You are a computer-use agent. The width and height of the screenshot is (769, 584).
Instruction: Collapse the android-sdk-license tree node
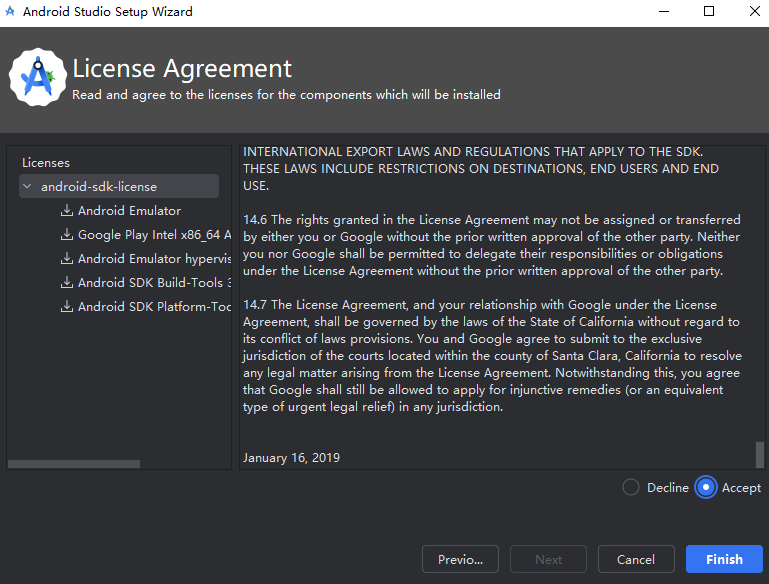click(27, 186)
